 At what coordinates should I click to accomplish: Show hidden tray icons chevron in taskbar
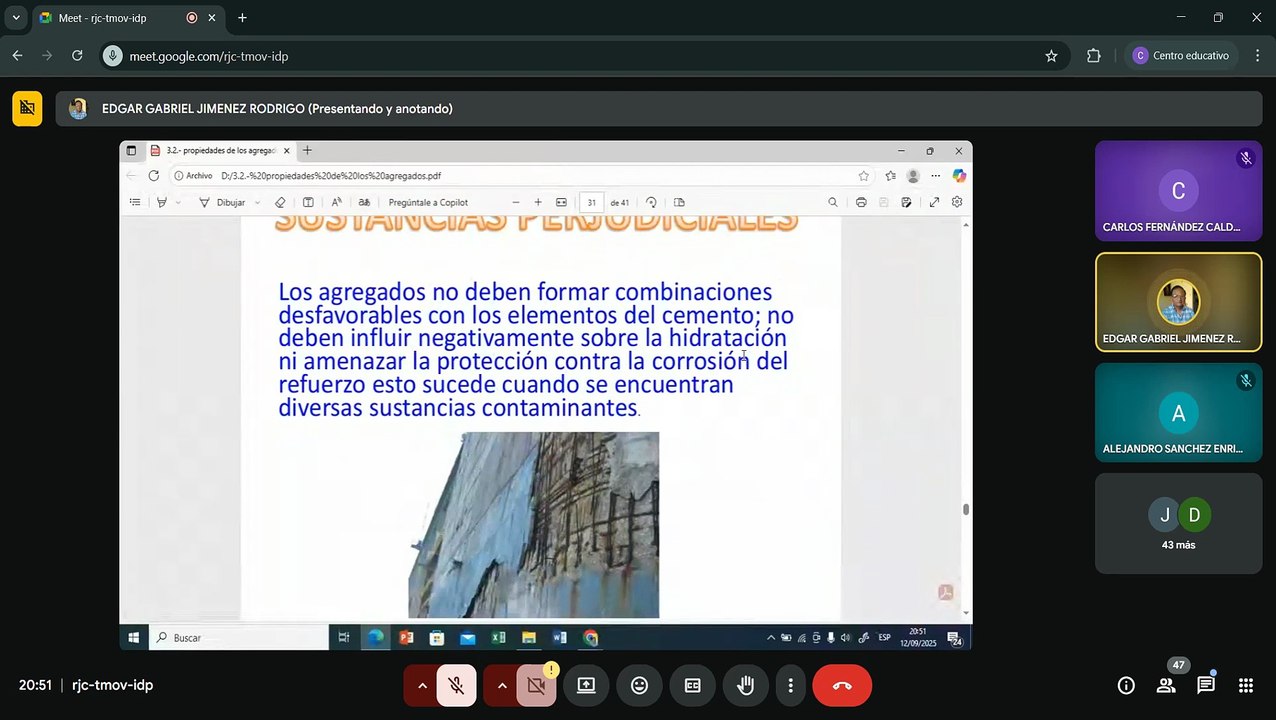[x=770, y=637]
